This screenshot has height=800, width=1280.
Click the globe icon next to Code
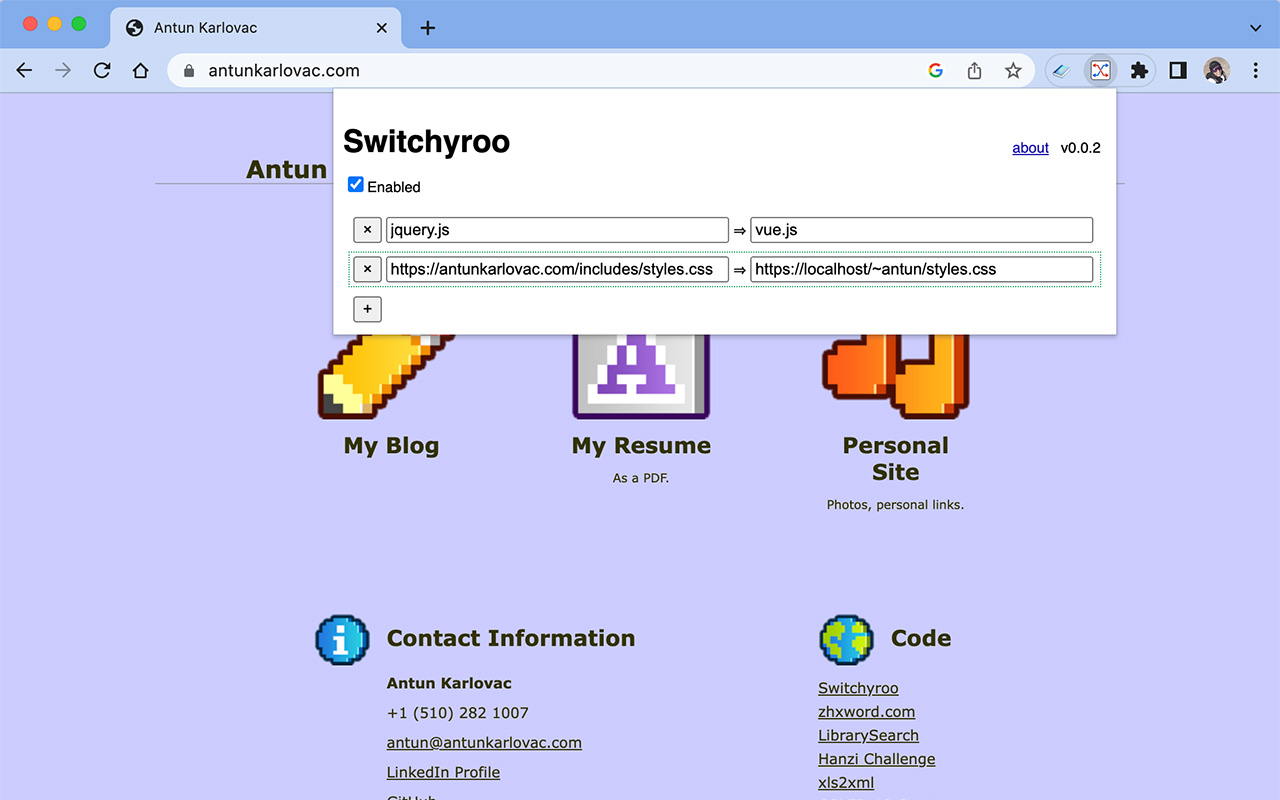click(x=846, y=640)
